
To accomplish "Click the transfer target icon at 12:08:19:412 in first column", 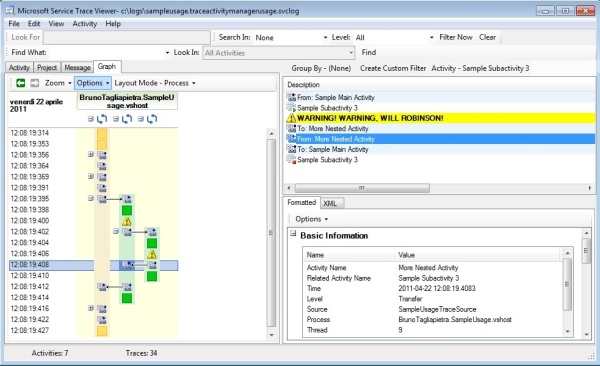I will click(x=102, y=287).
